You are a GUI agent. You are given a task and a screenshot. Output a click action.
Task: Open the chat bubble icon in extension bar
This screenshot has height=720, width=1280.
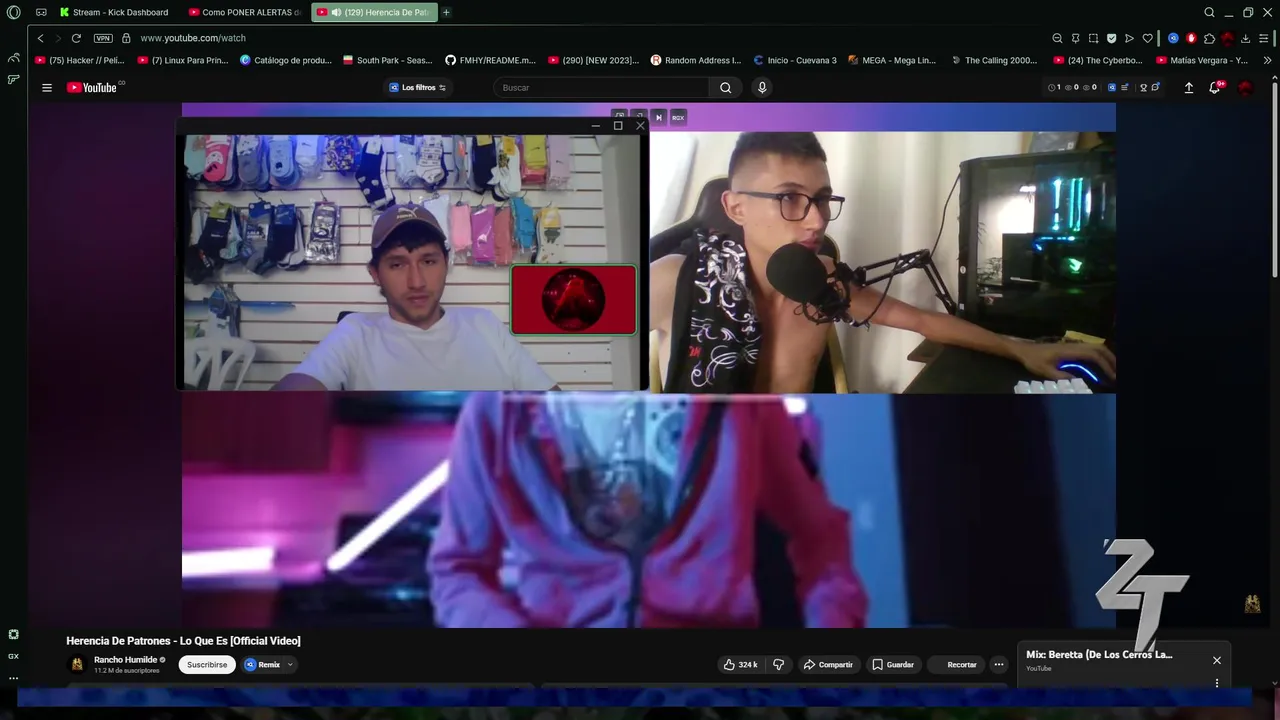[x=1155, y=87]
